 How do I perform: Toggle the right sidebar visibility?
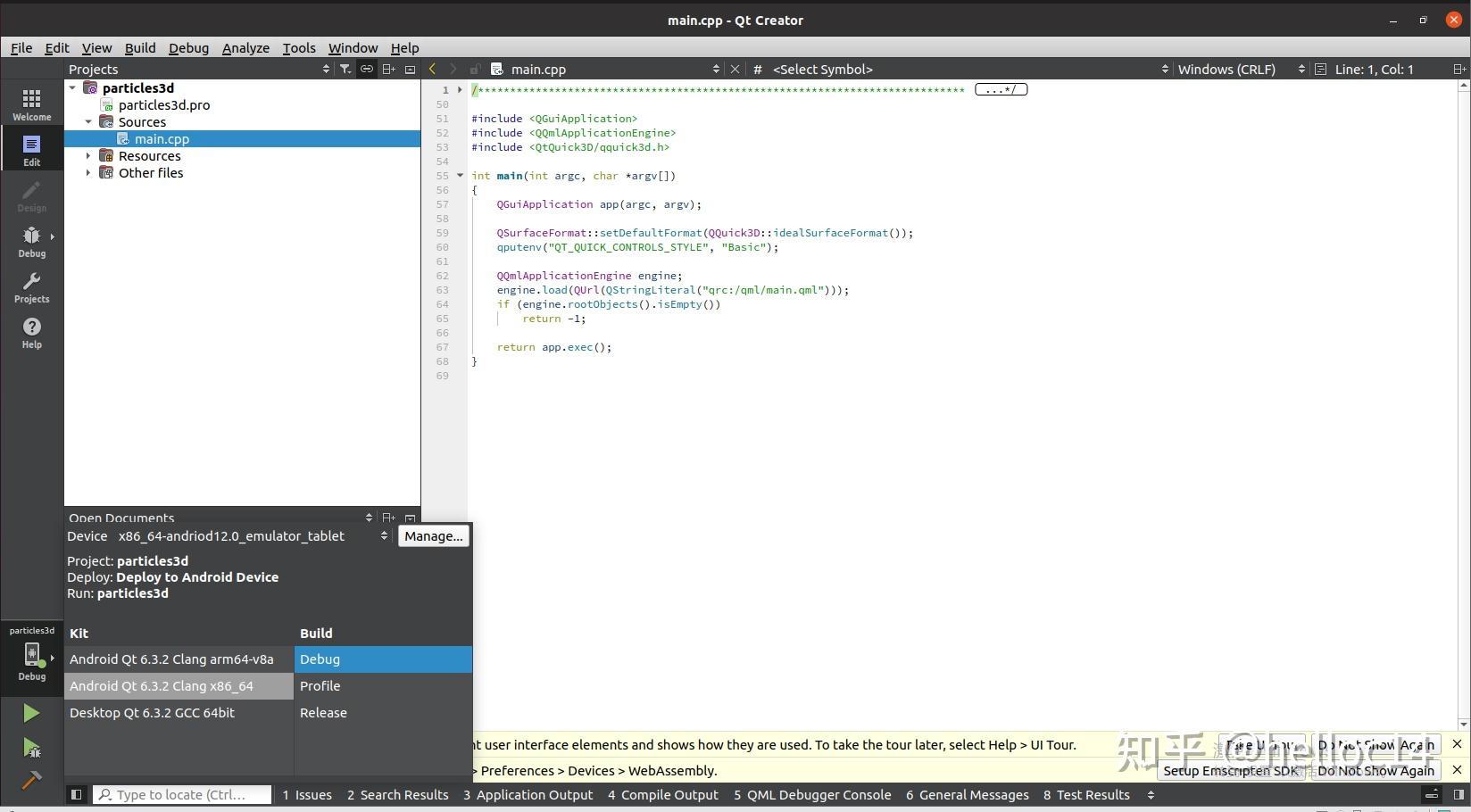[x=1459, y=794]
